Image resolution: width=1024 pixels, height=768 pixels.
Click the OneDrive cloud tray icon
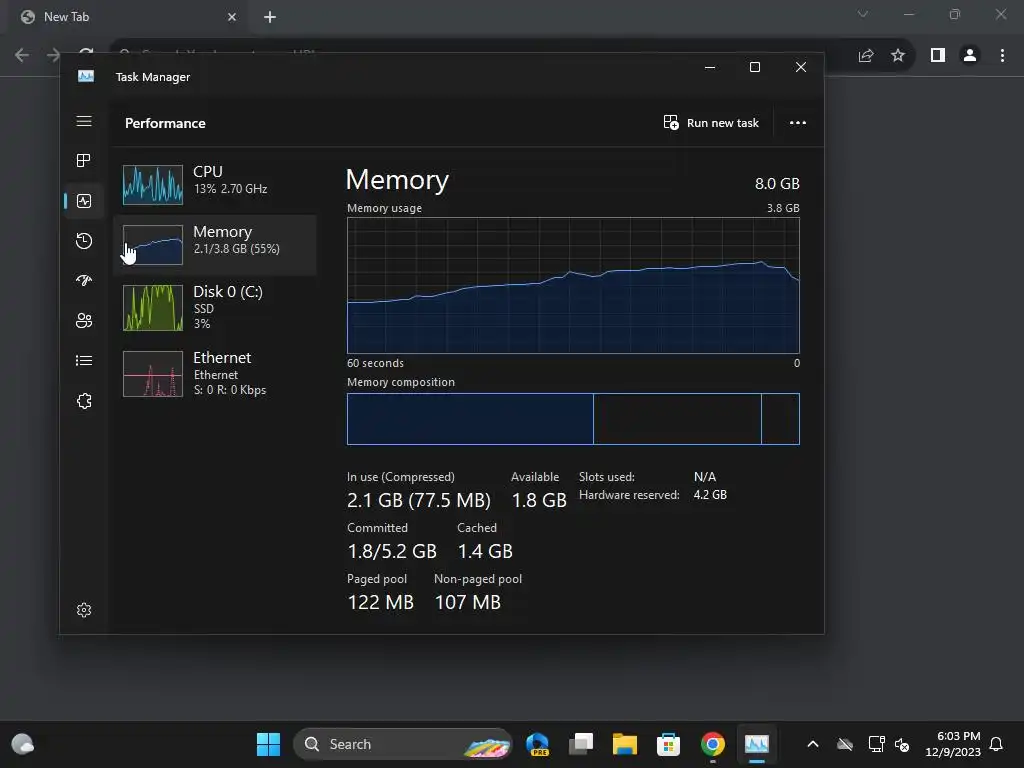pyautogui.click(x=845, y=744)
